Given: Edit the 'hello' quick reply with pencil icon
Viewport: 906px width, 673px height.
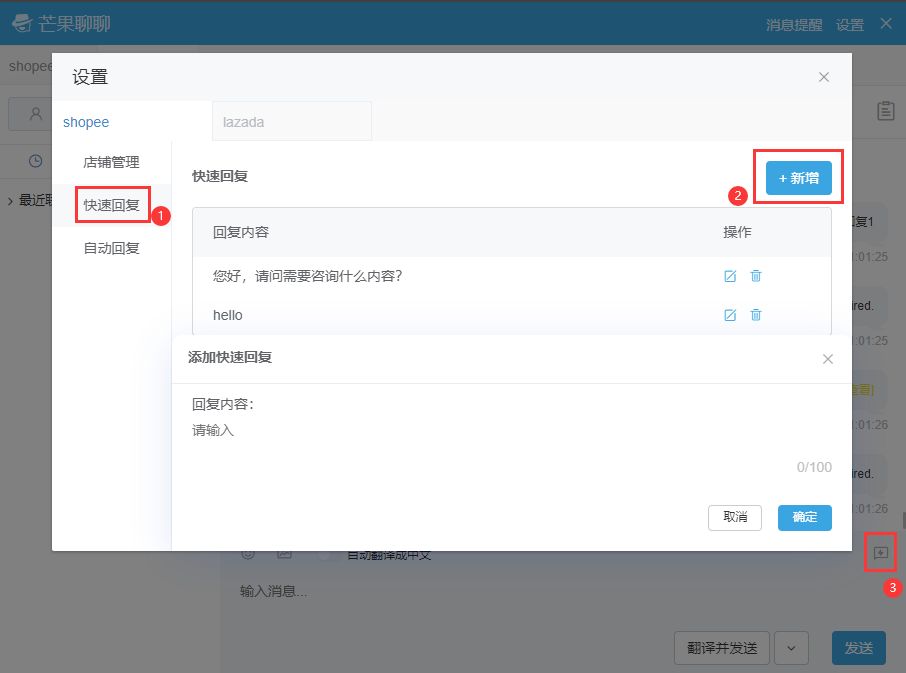Looking at the screenshot, I should pos(730,315).
